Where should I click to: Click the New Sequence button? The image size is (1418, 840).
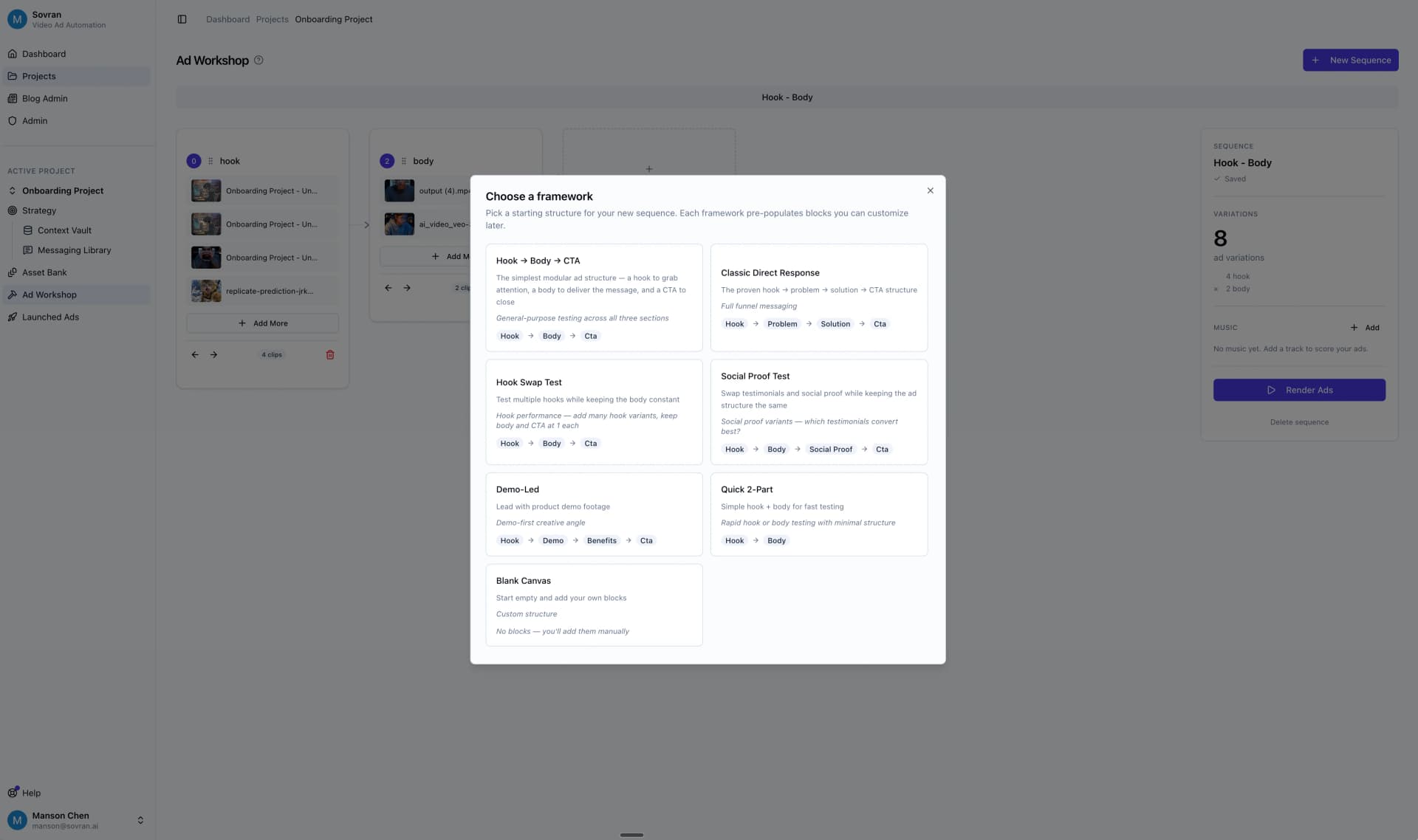click(1350, 60)
